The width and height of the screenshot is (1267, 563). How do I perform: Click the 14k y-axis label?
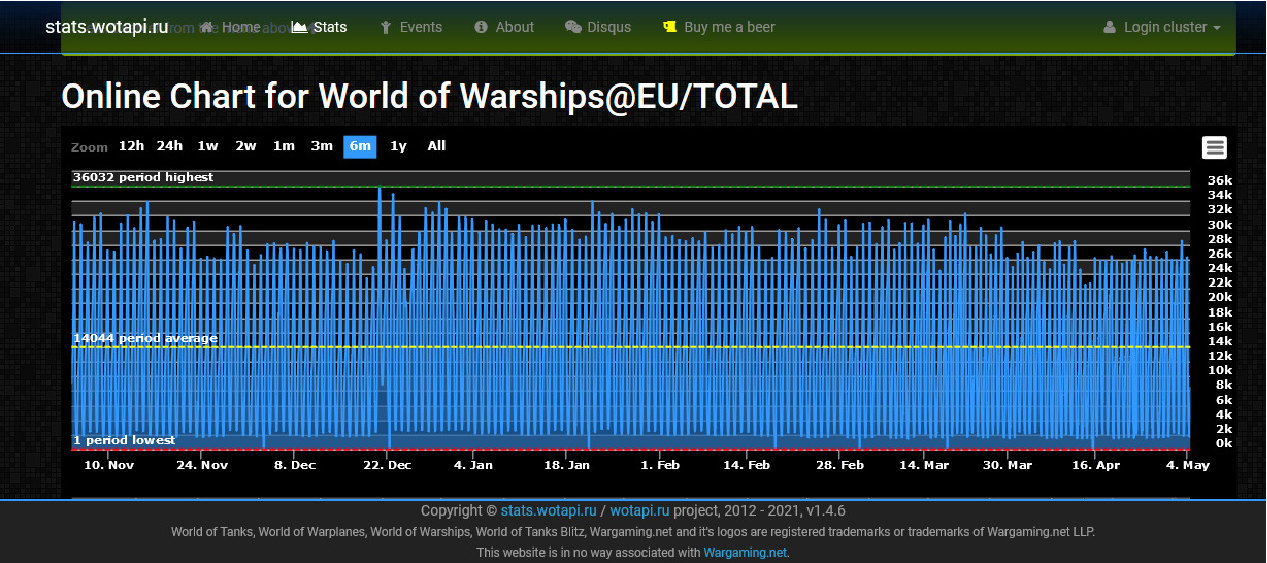click(1220, 341)
